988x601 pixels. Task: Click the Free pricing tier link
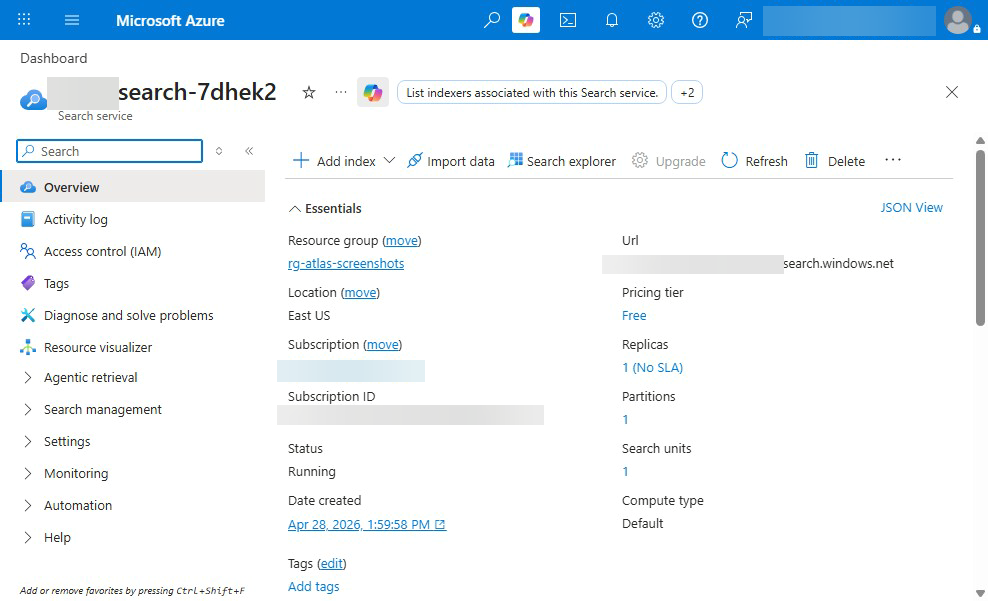point(634,316)
